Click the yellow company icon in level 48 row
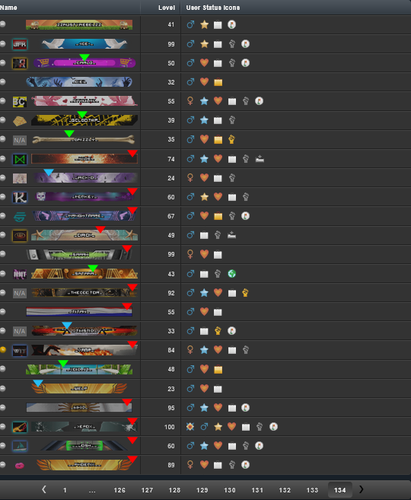The width and height of the screenshot is (411, 500). 218,369
